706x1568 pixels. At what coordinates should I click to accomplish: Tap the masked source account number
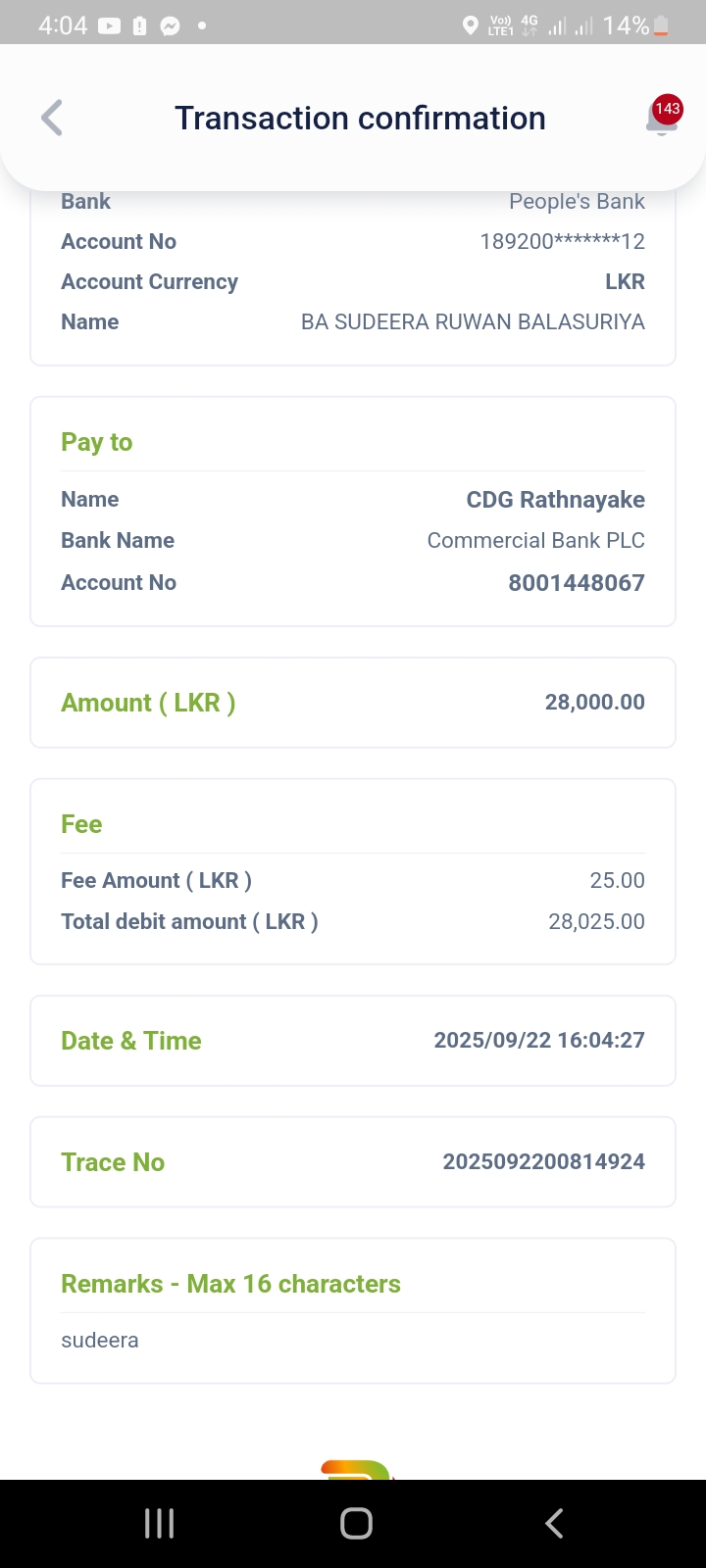562,241
